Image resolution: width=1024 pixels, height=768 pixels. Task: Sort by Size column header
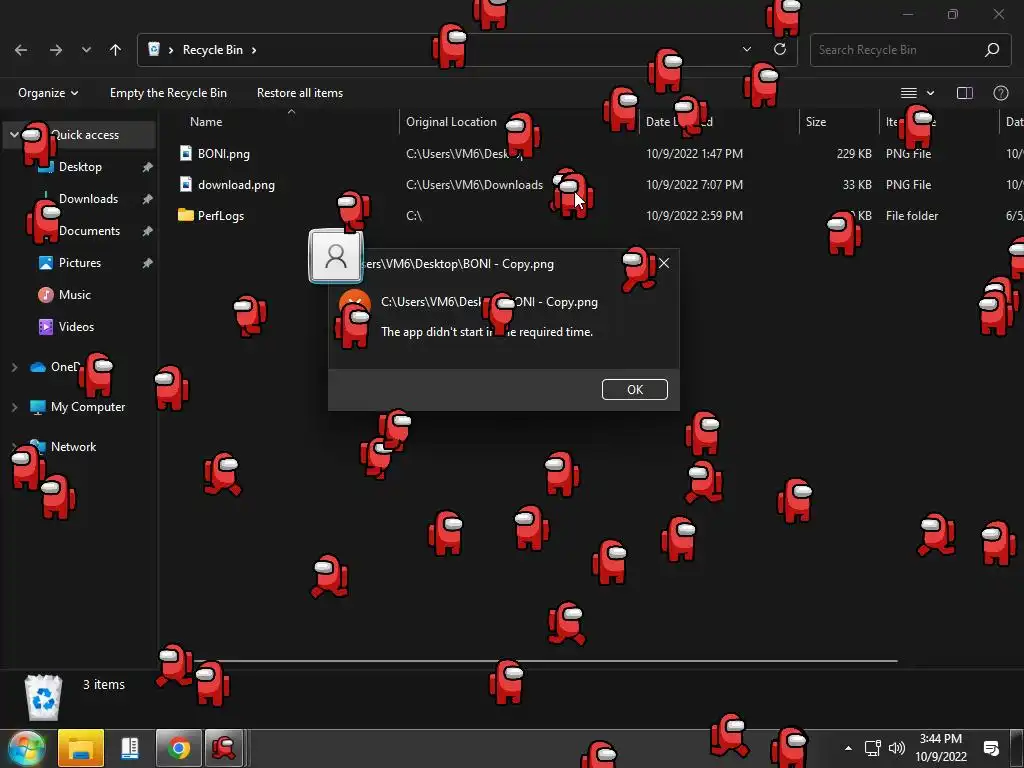(x=816, y=121)
